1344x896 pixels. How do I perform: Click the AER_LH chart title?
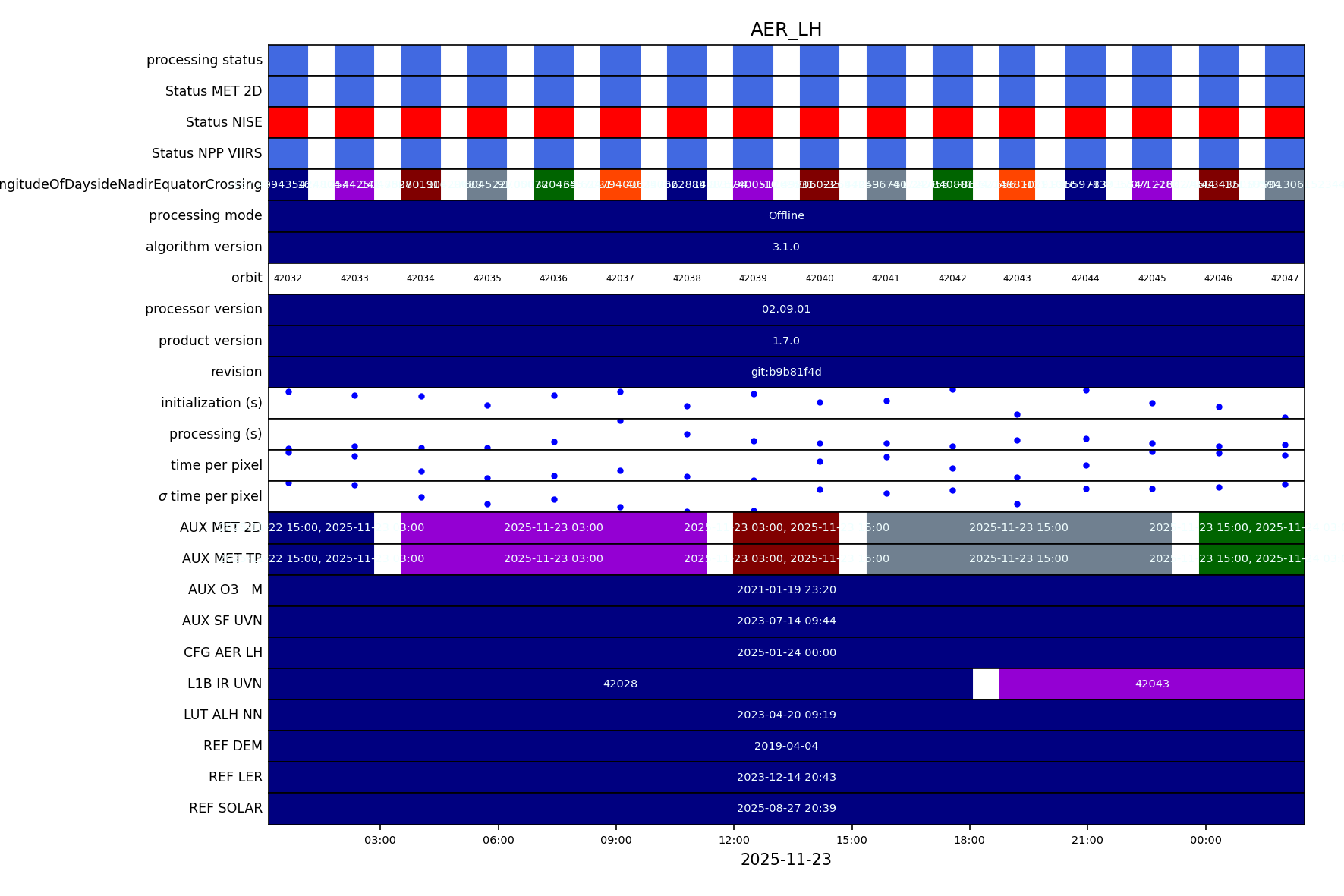click(x=785, y=30)
